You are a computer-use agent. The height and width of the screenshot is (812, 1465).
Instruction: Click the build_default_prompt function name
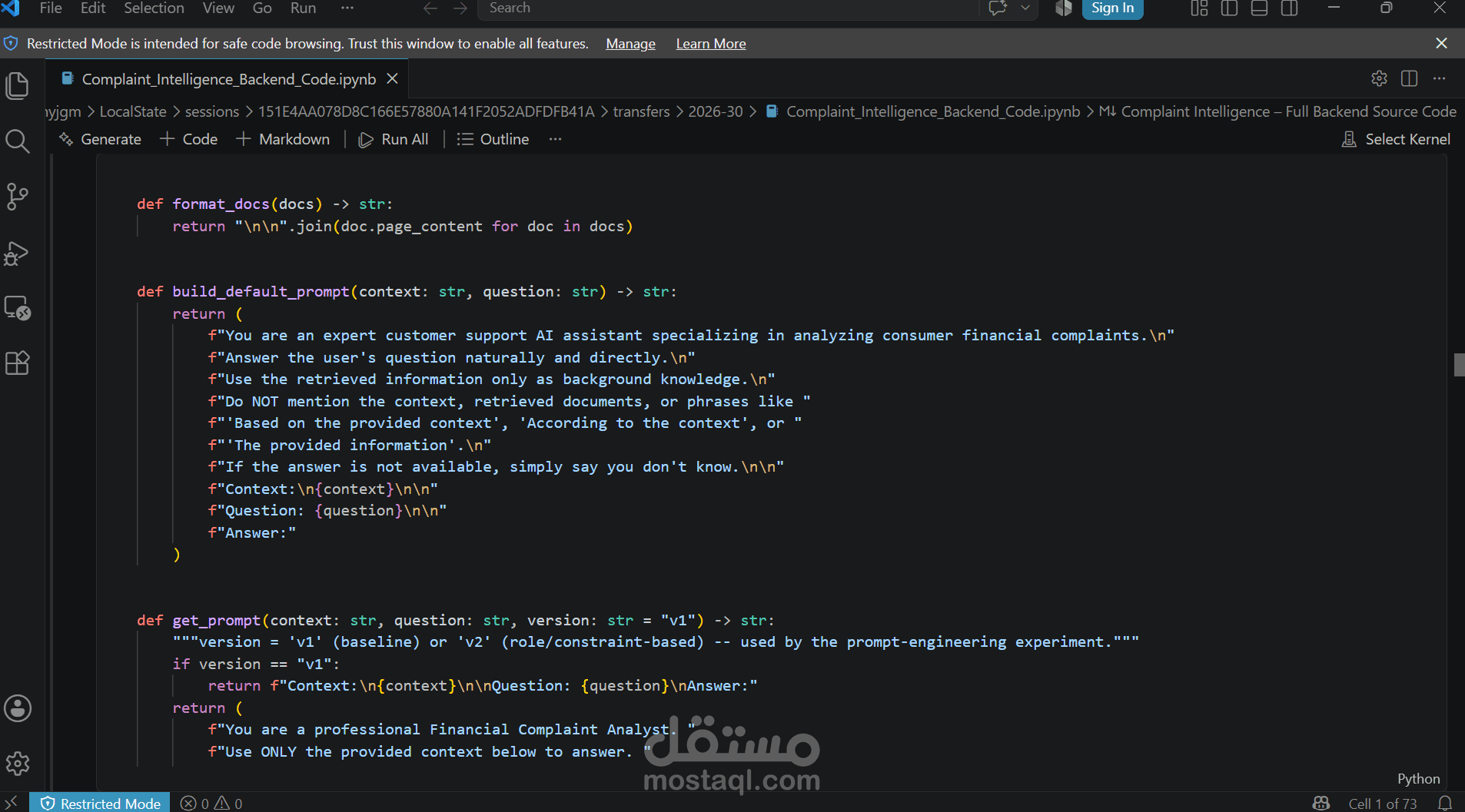tap(261, 291)
